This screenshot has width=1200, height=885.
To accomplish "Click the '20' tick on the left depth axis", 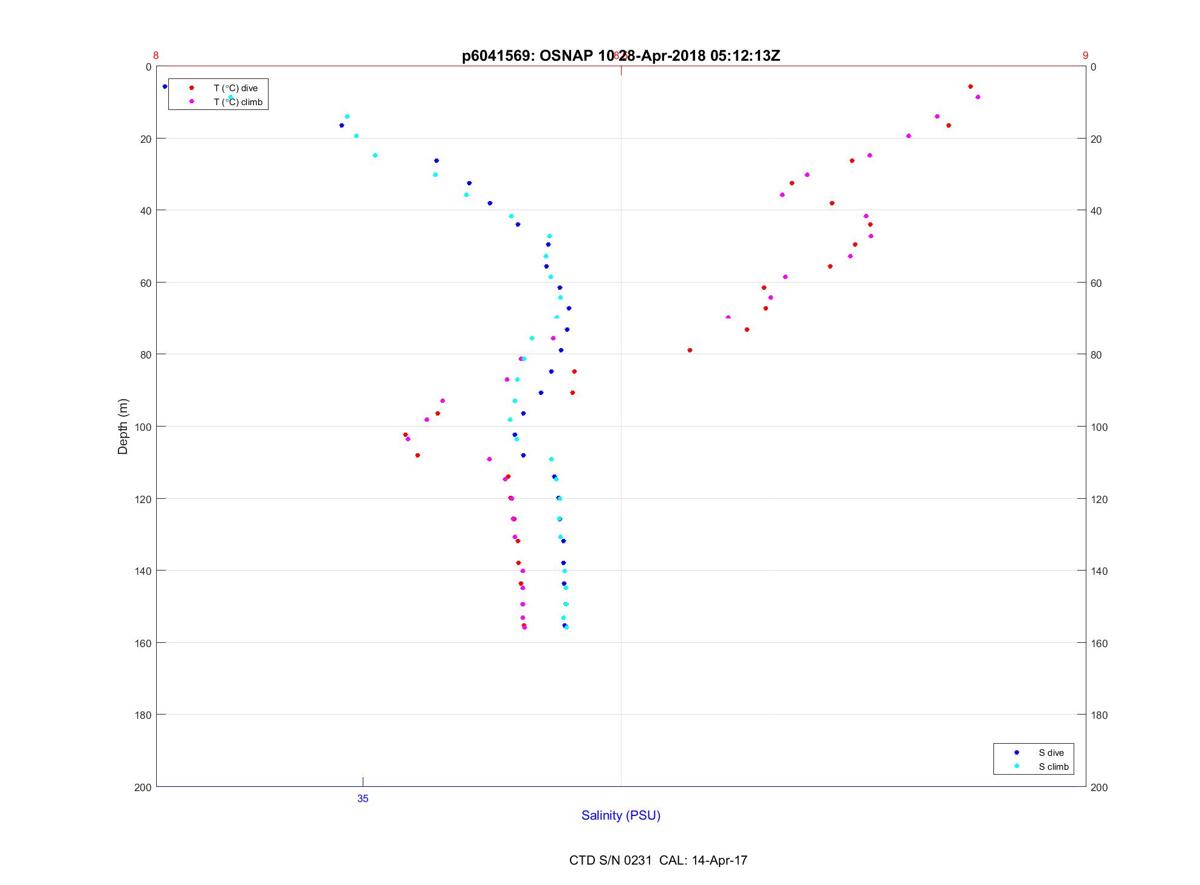I will pos(146,139).
